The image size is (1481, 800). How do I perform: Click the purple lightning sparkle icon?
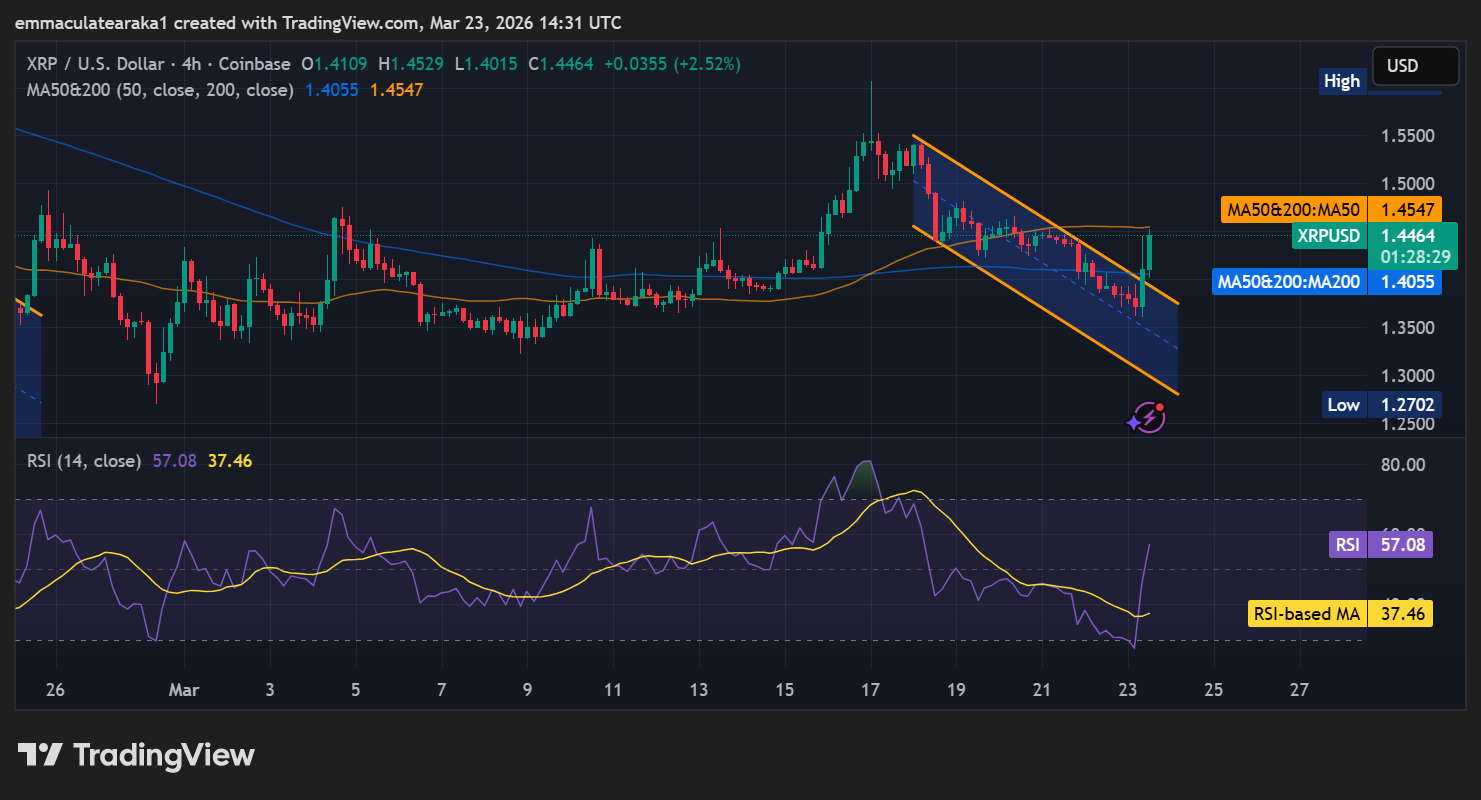coord(1146,417)
